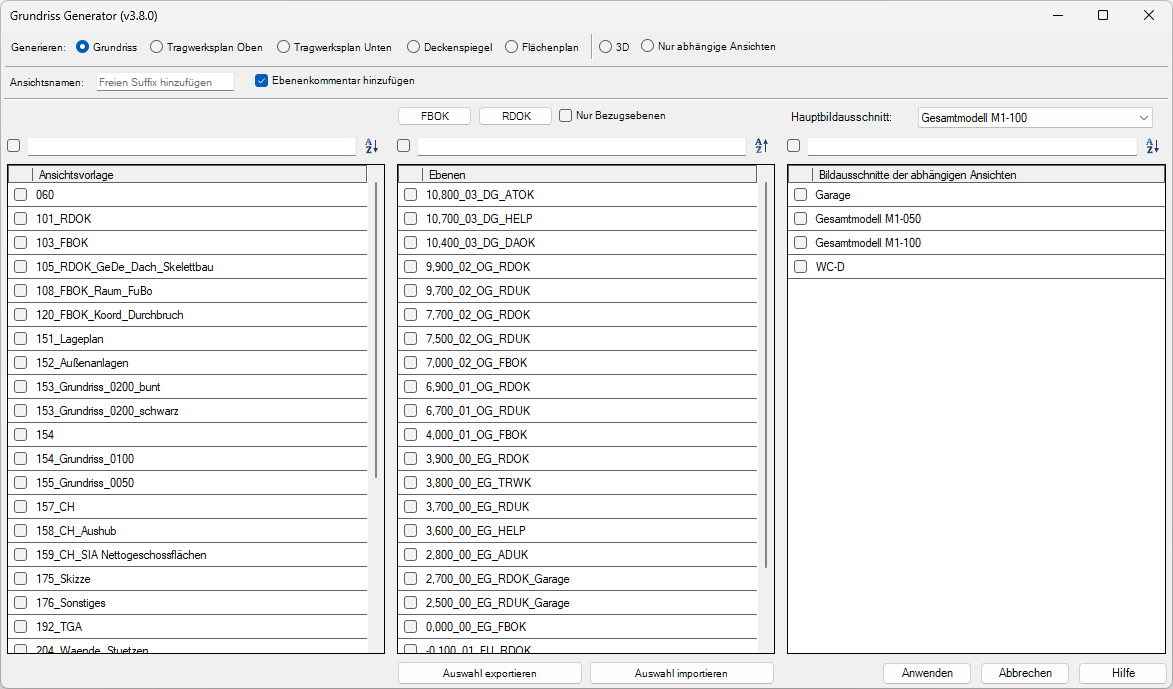Uncheck Ebenenkommentar hinzufügen

262,82
